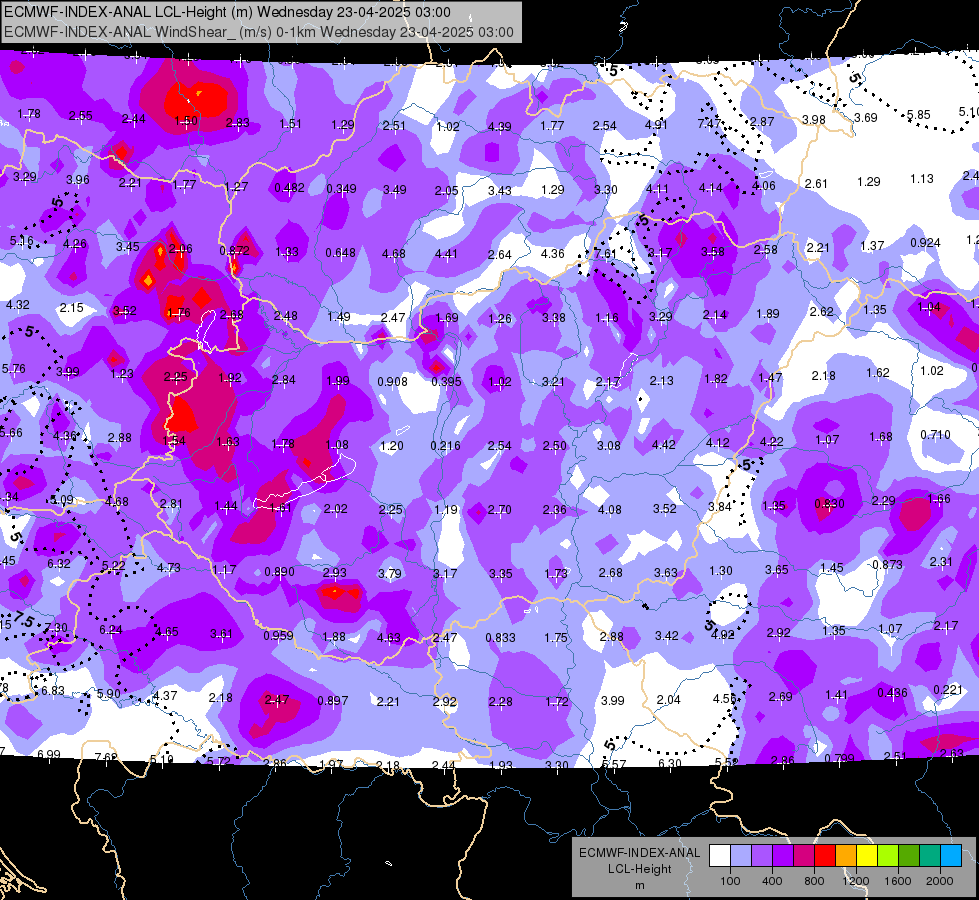The width and height of the screenshot is (979, 900).
Task: Click the wind shear value 3.79
Action: click(x=390, y=573)
